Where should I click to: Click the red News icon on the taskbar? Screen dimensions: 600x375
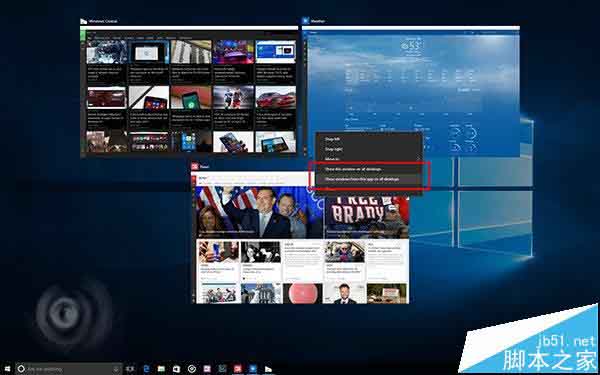238,369
